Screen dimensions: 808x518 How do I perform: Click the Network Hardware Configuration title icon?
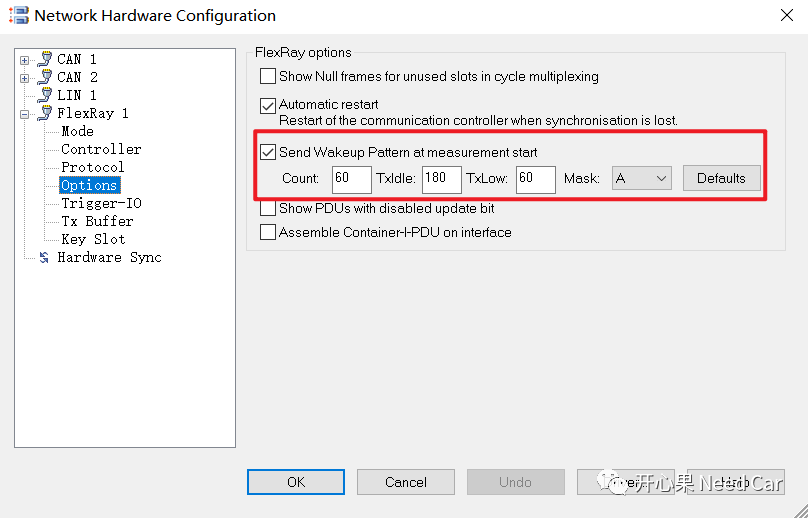(17, 16)
